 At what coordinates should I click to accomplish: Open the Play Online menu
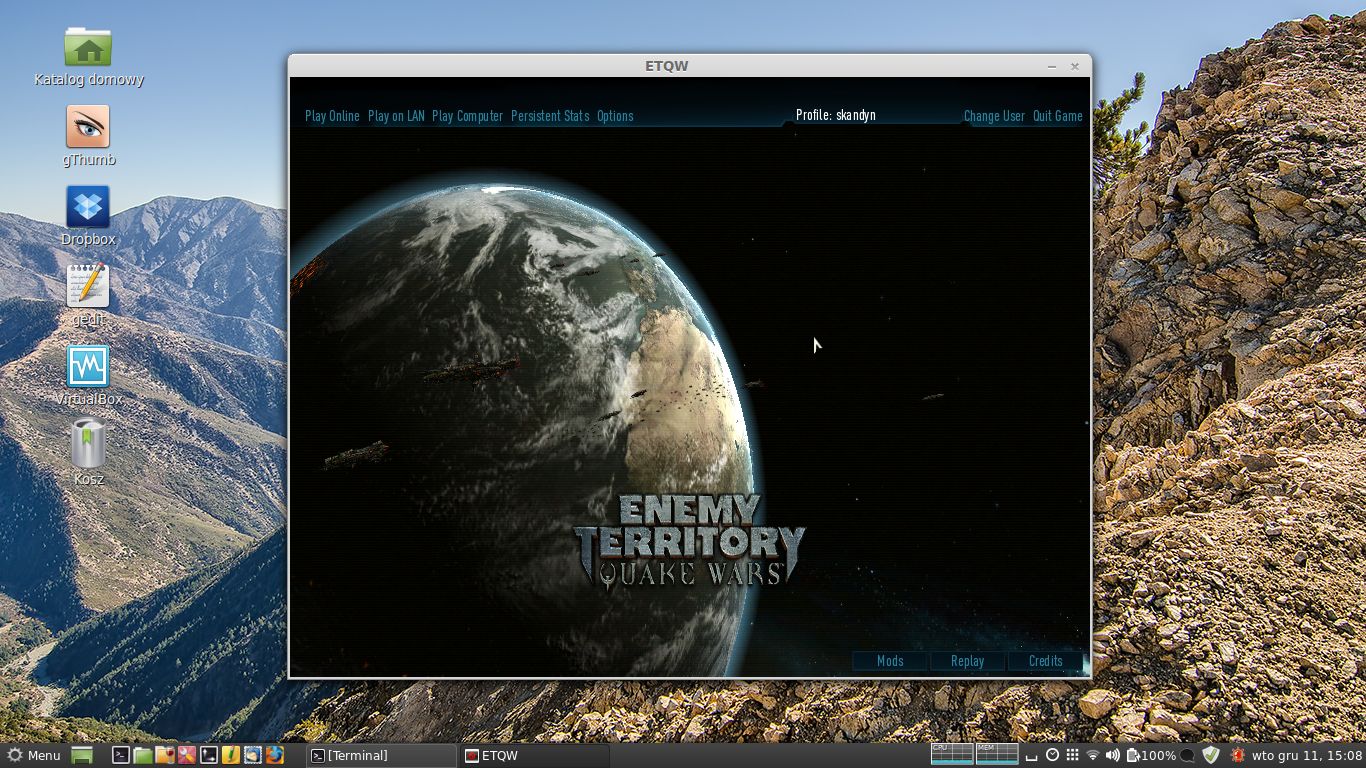[x=332, y=116]
